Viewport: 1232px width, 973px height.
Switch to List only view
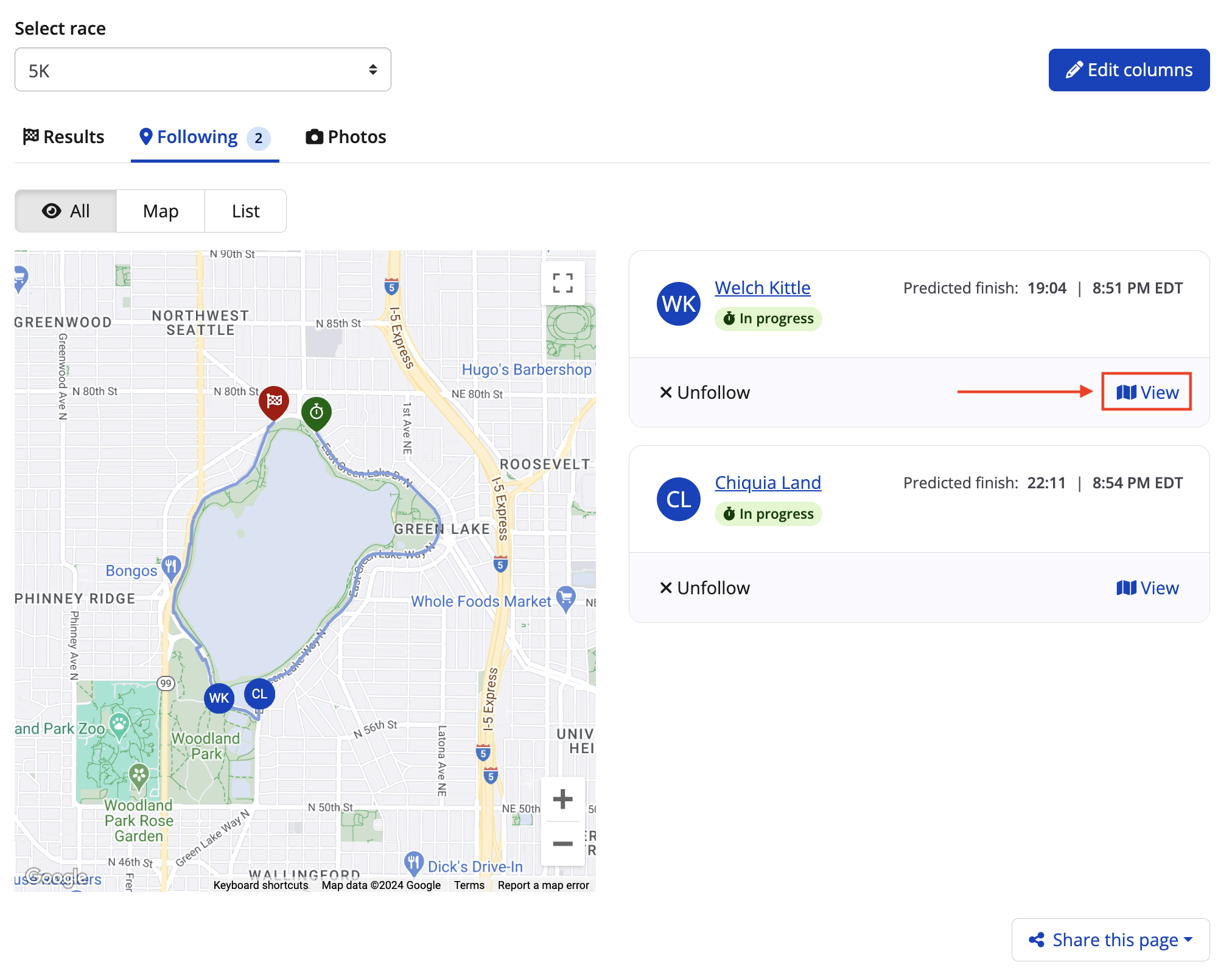[x=245, y=211]
